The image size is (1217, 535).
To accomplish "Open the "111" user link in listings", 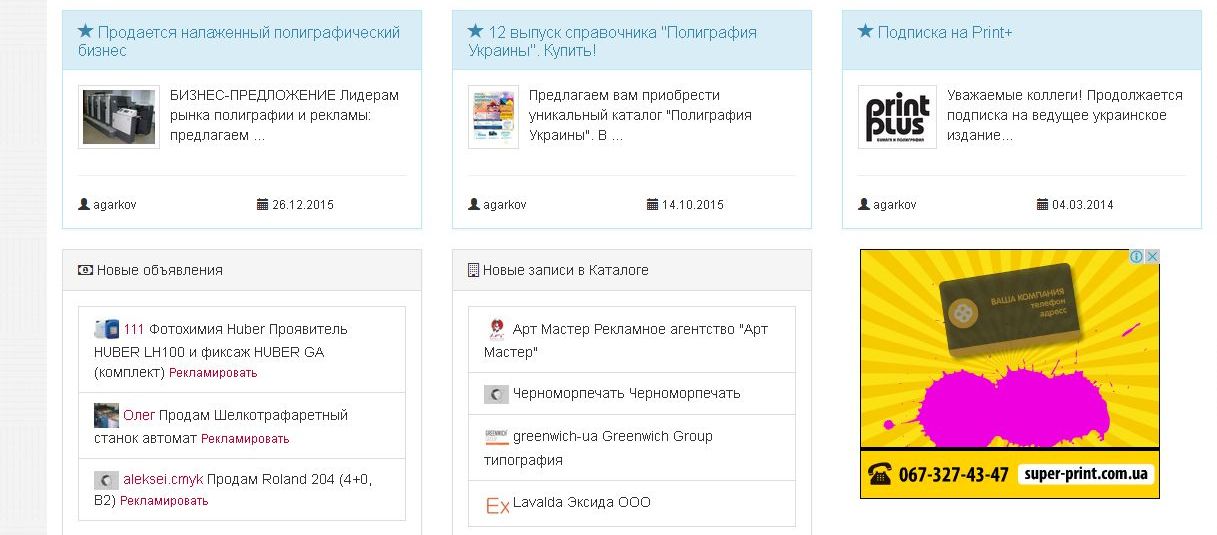I will pyautogui.click(x=134, y=329).
